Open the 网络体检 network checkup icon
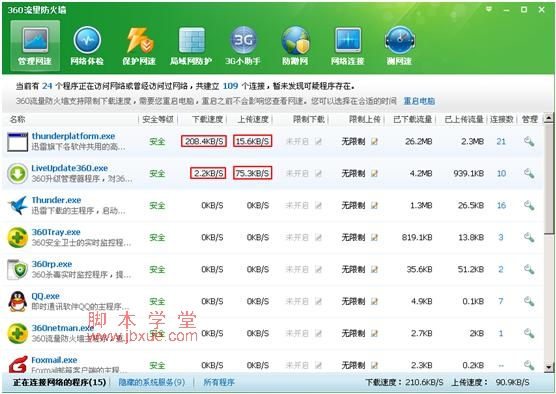The width and height of the screenshot is (556, 394). click(87, 40)
